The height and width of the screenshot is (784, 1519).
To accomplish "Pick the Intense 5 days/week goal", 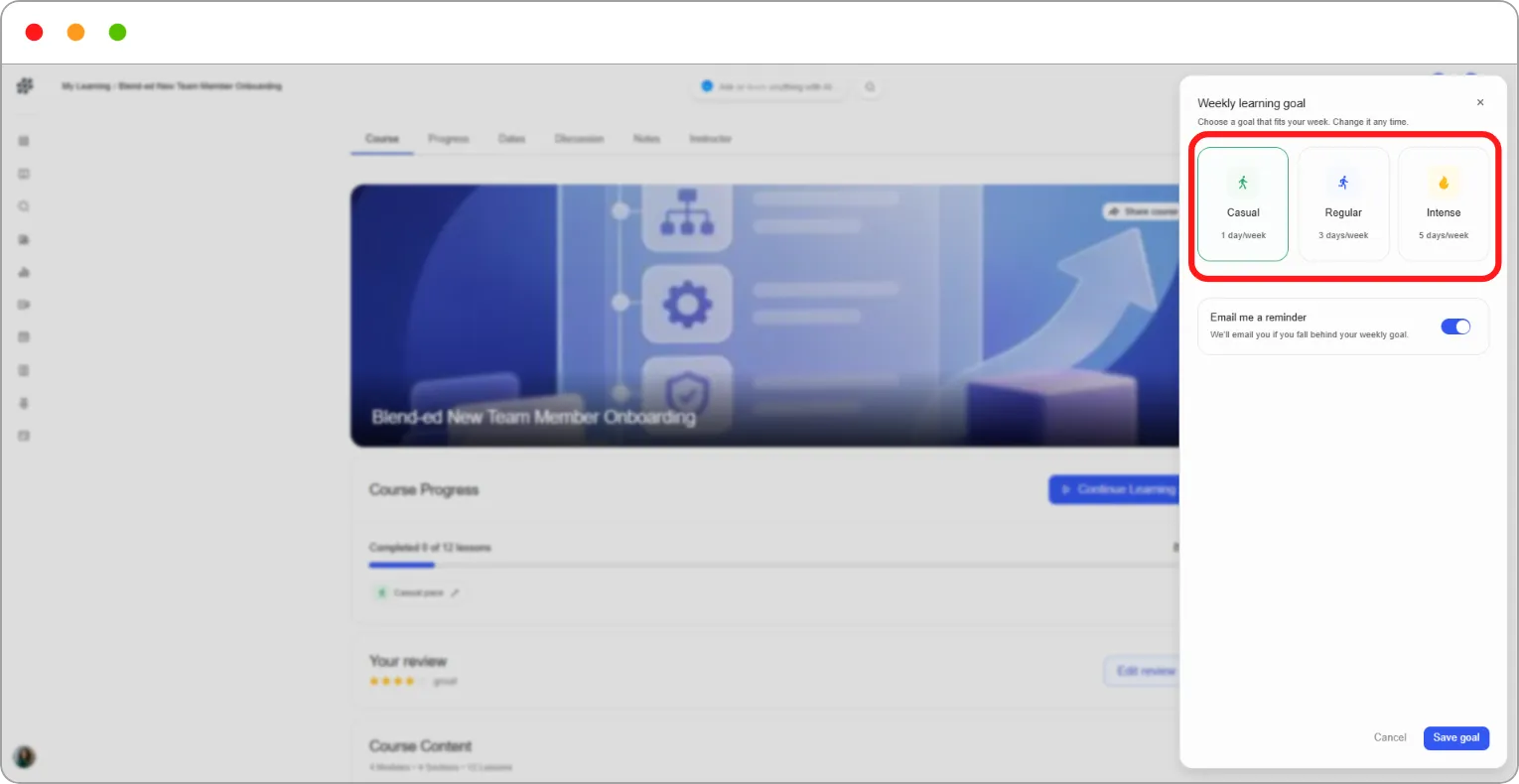I will tap(1444, 204).
